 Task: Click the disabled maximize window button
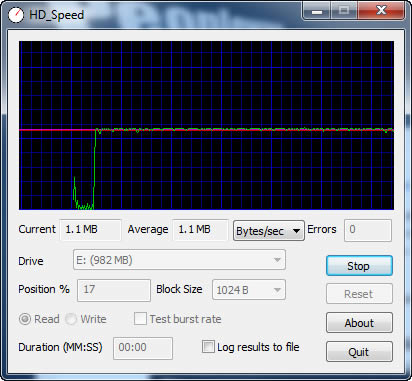click(344, 11)
